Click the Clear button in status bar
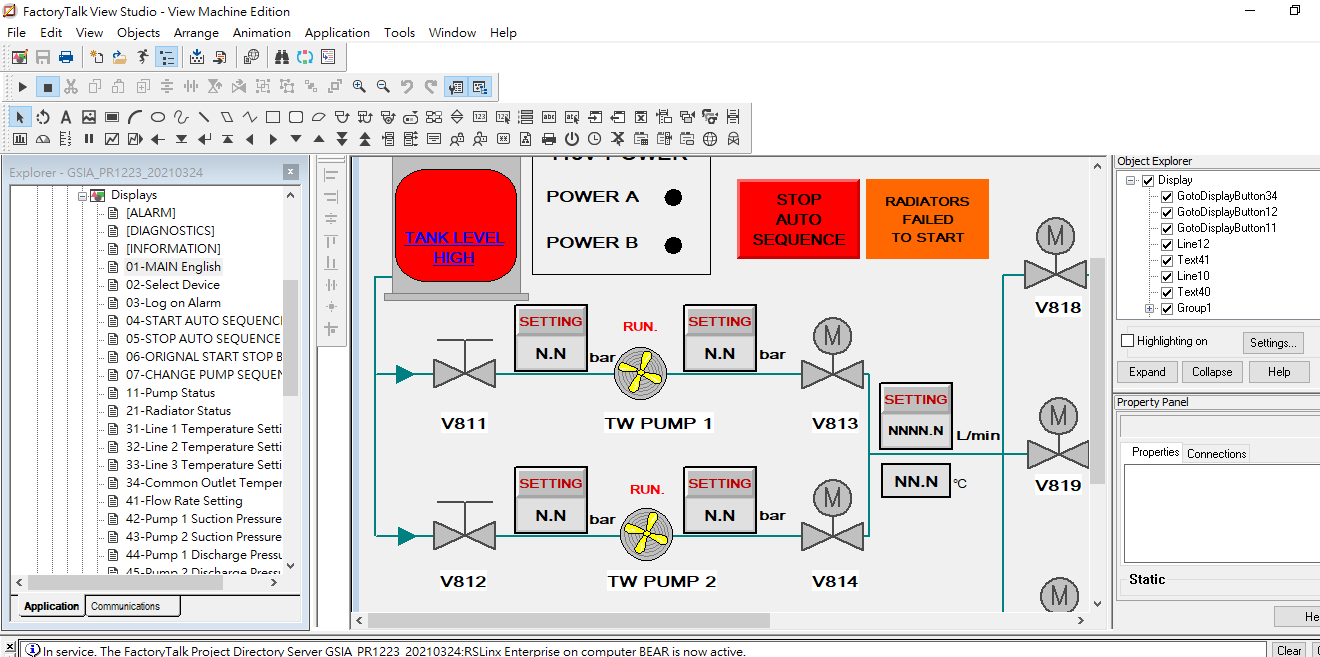1320x657 pixels. coord(1289,651)
